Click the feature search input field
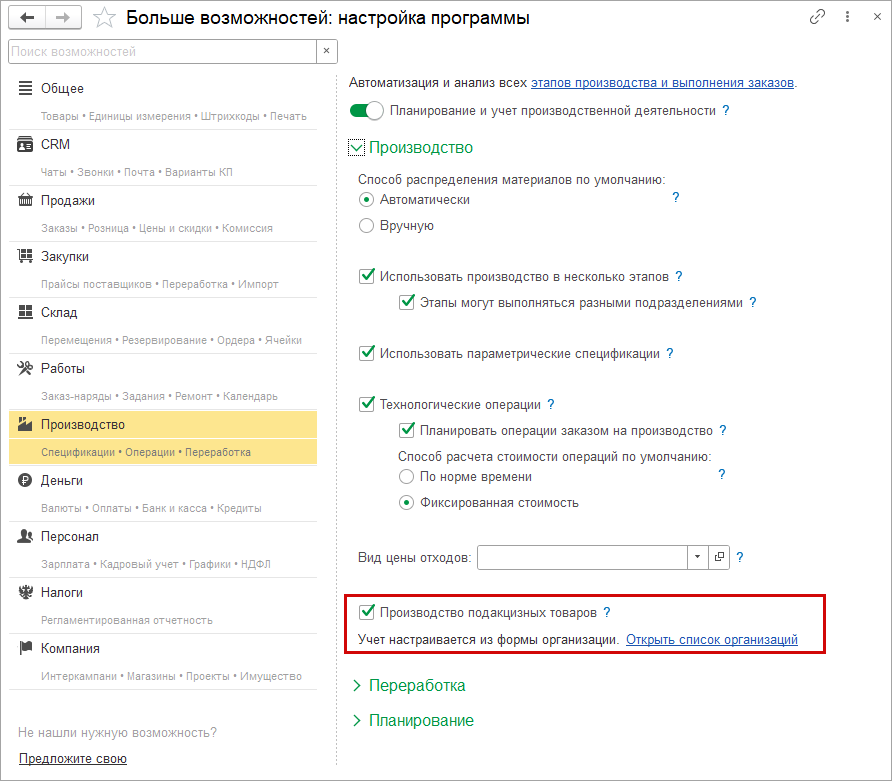This screenshot has height=781, width=892. pyautogui.click(x=160, y=51)
